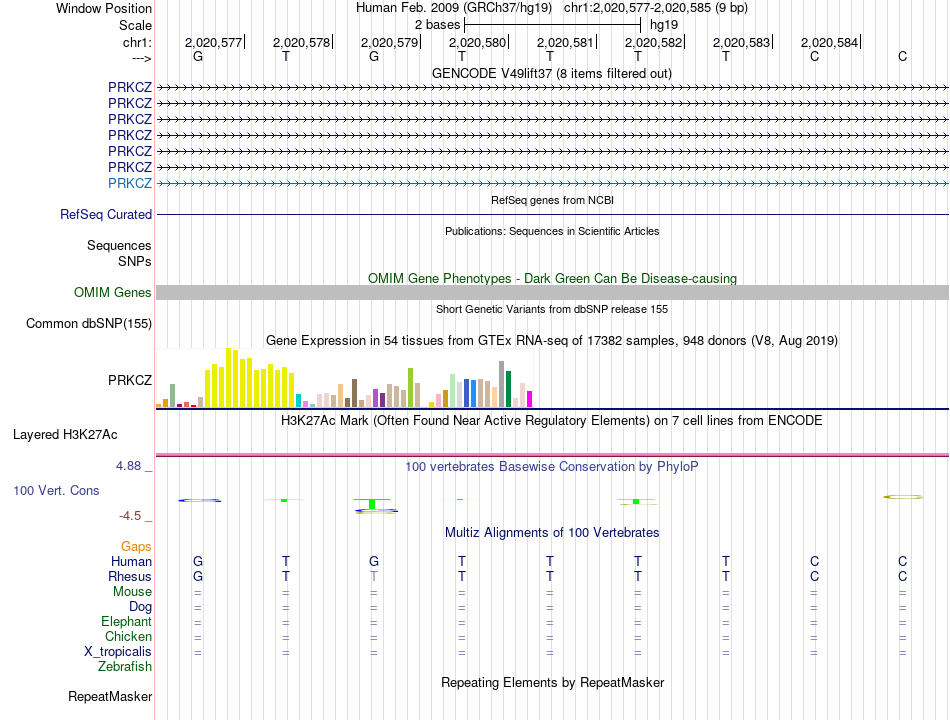Click the '2 bases' scale bar label
The height and width of the screenshot is (720, 950).
tap(437, 25)
